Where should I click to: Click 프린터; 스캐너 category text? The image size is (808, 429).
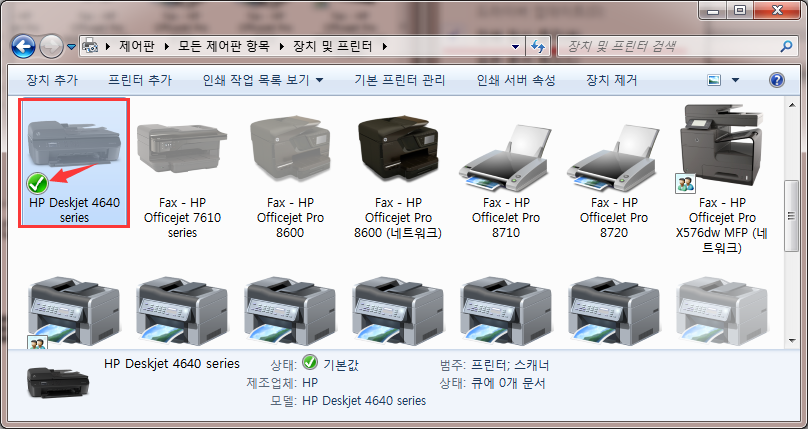point(509,365)
